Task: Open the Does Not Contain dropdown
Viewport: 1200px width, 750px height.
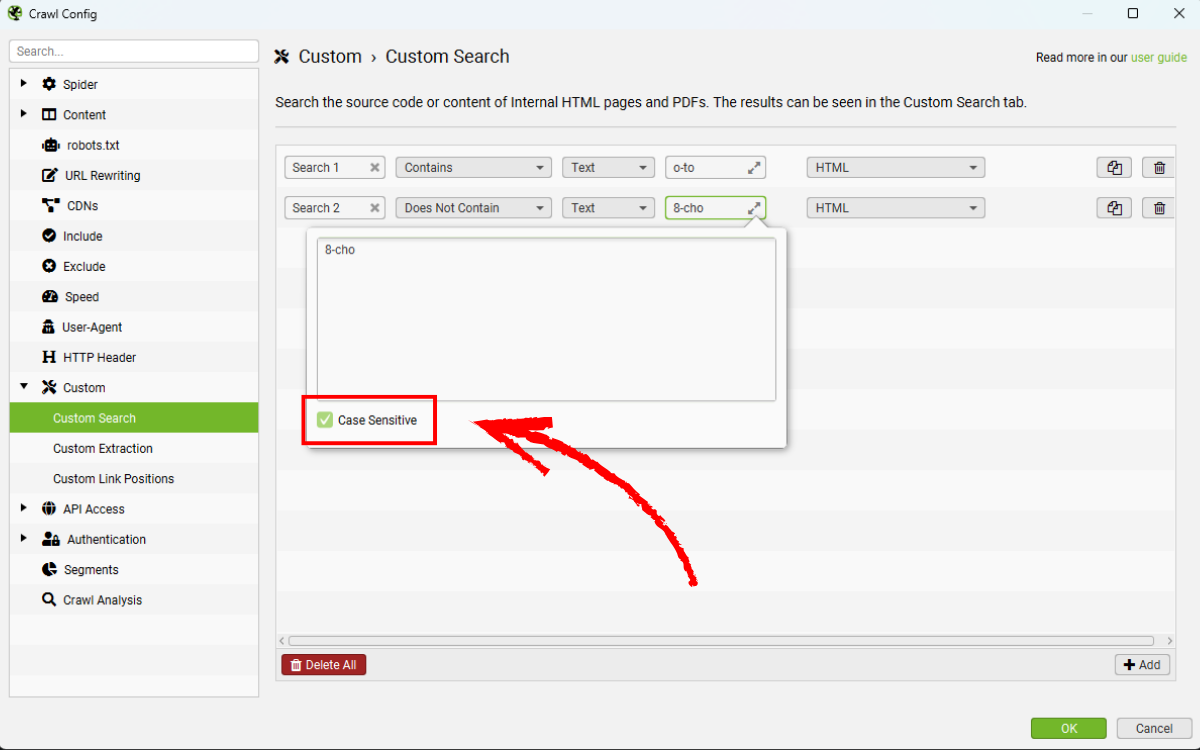Action: tap(473, 208)
